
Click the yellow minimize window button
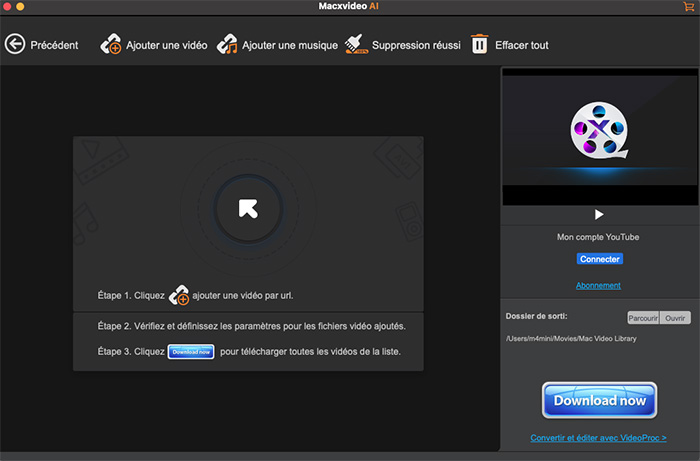click(x=20, y=6)
